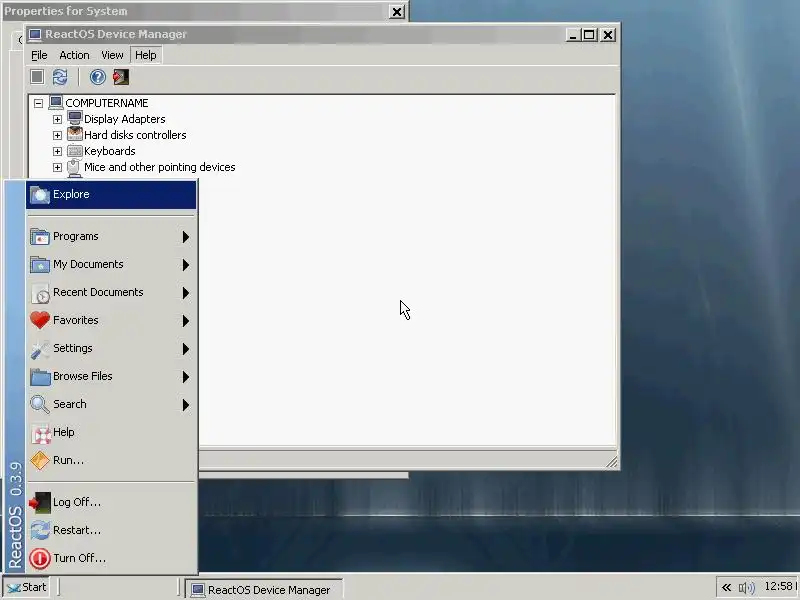Image resolution: width=800 pixels, height=600 pixels.
Task: Click the Search submenu arrow
Action: click(186, 405)
